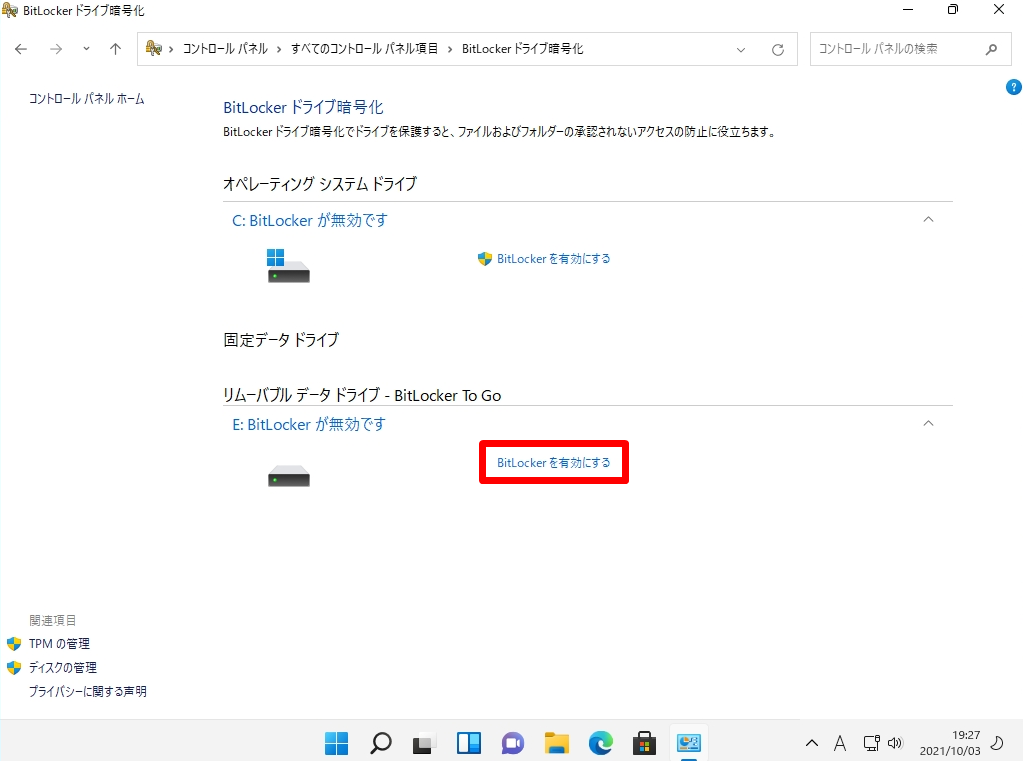Open コントロール パネル ホーム link
The image size is (1023, 761).
(x=87, y=99)
